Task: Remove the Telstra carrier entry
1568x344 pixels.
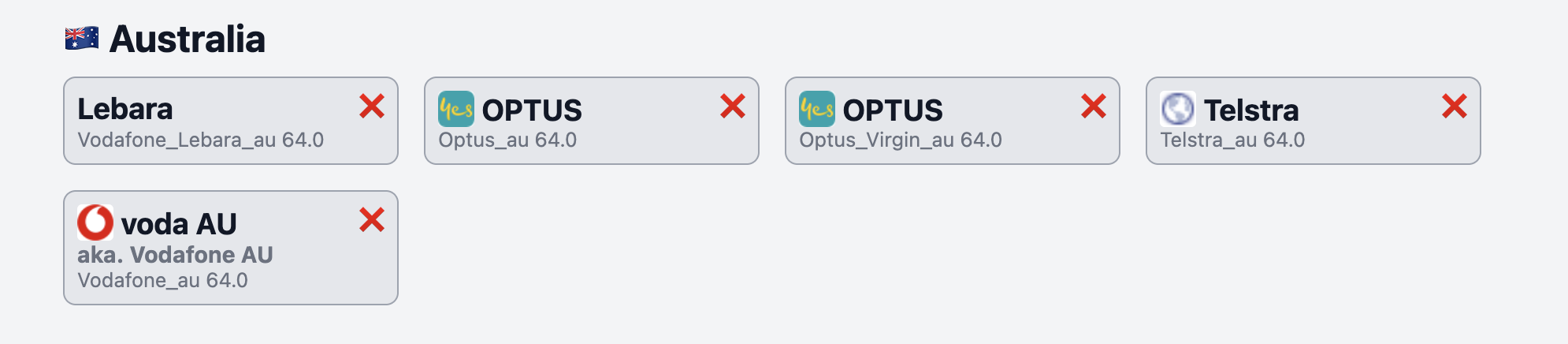Action: click(x=1455, y=106)
